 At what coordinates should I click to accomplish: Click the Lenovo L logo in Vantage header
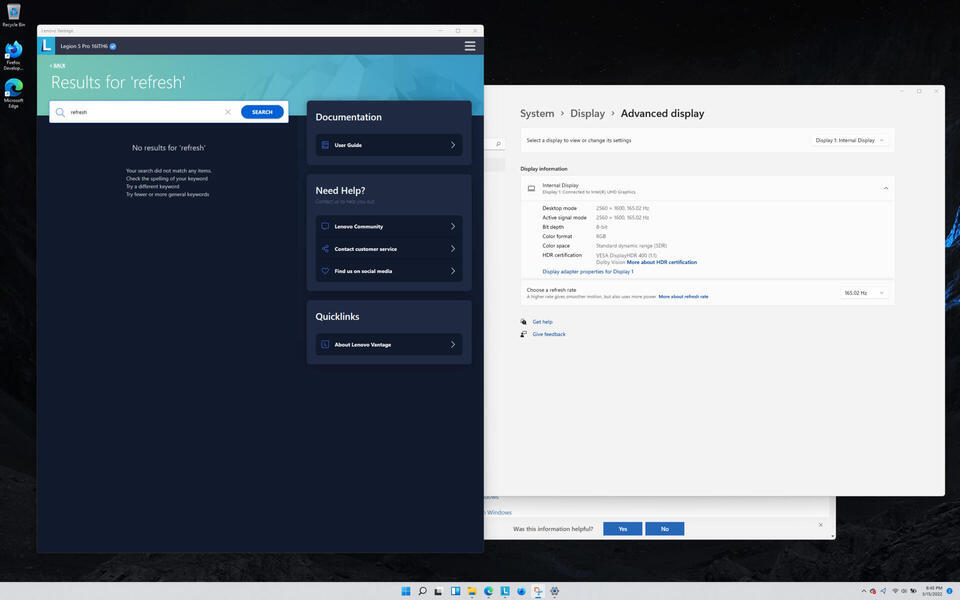46,46
